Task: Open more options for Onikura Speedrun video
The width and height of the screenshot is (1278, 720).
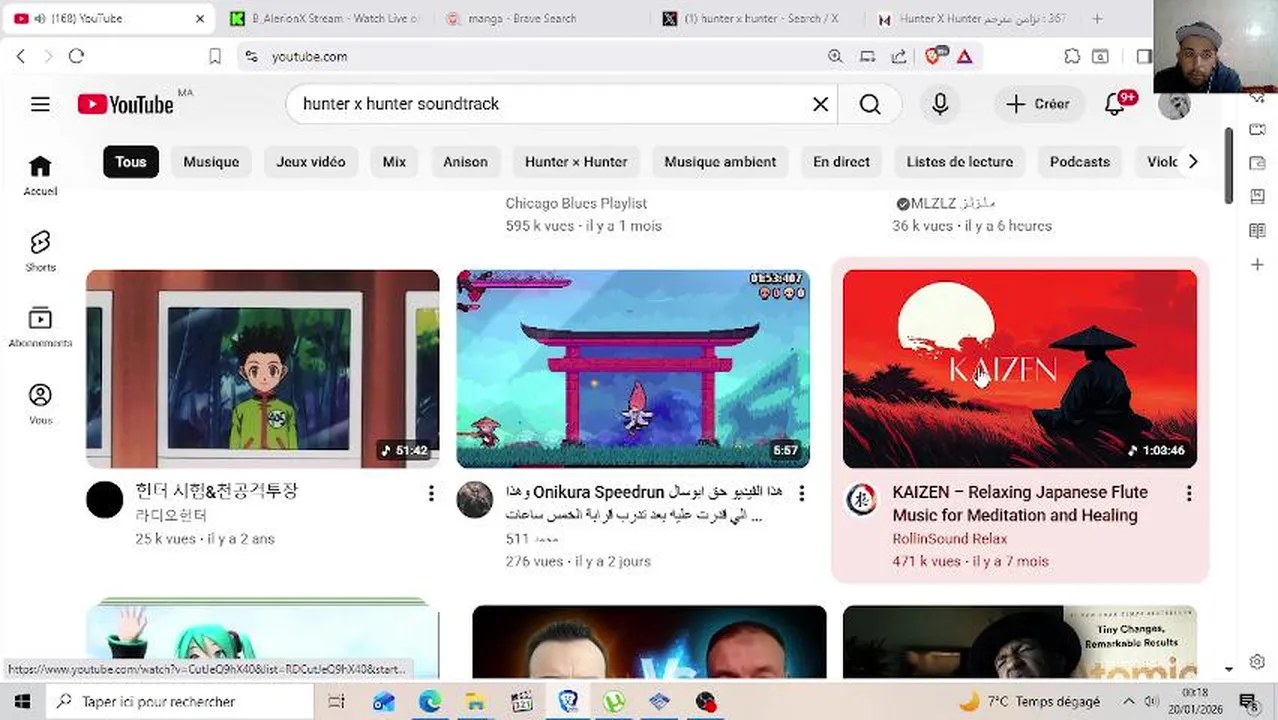Action: tap(801, 493)
